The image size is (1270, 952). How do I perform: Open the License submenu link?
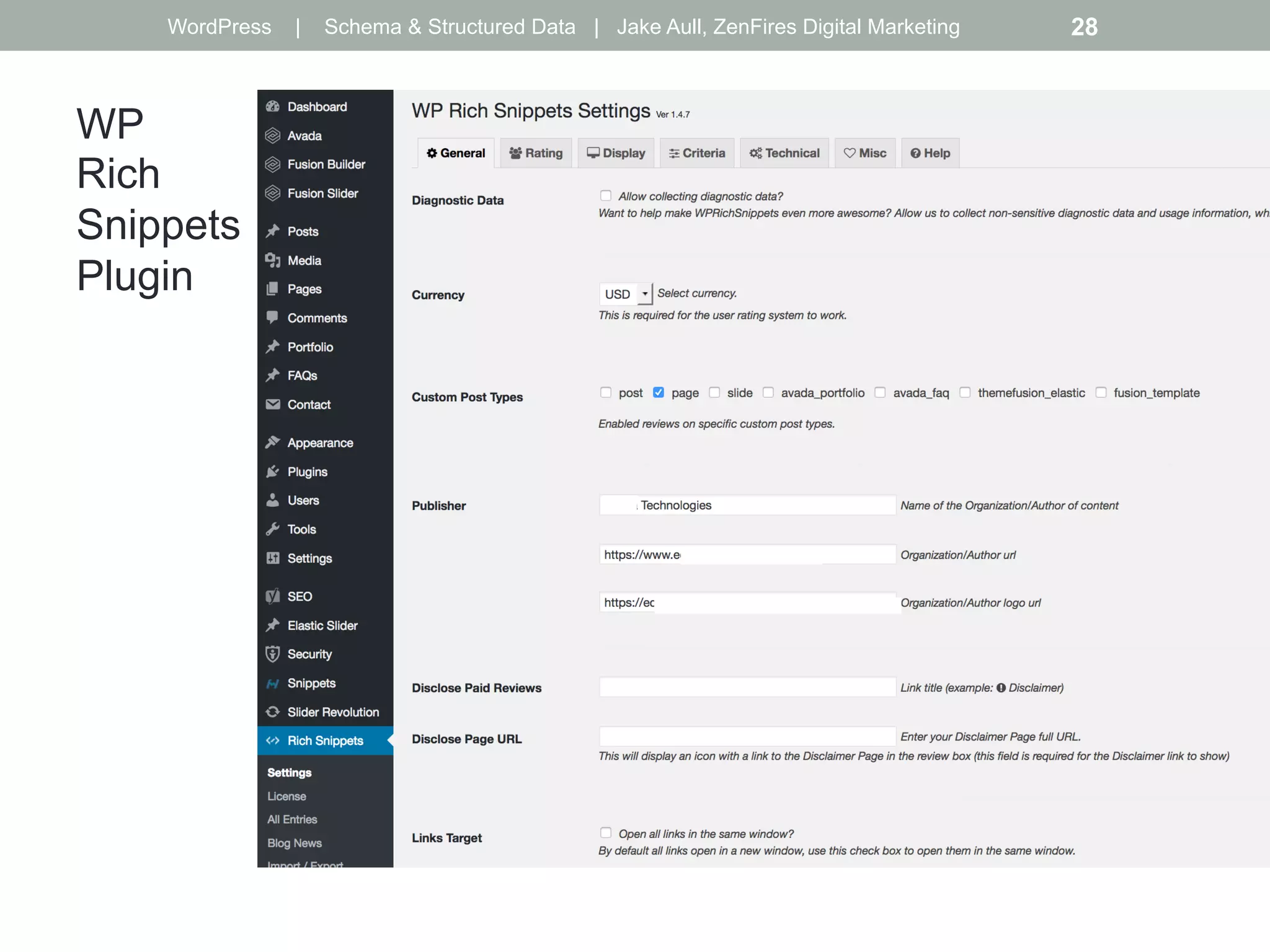click(x=286, y=796)
